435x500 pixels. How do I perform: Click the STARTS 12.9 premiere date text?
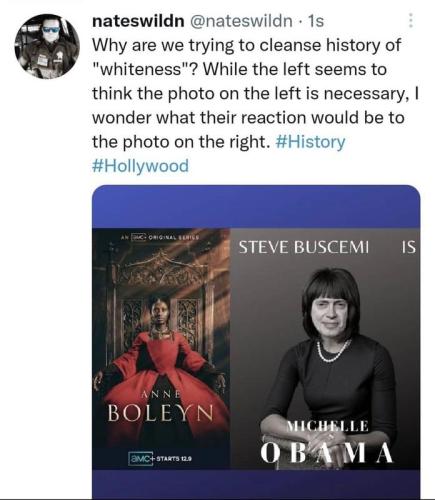(173, 459)
